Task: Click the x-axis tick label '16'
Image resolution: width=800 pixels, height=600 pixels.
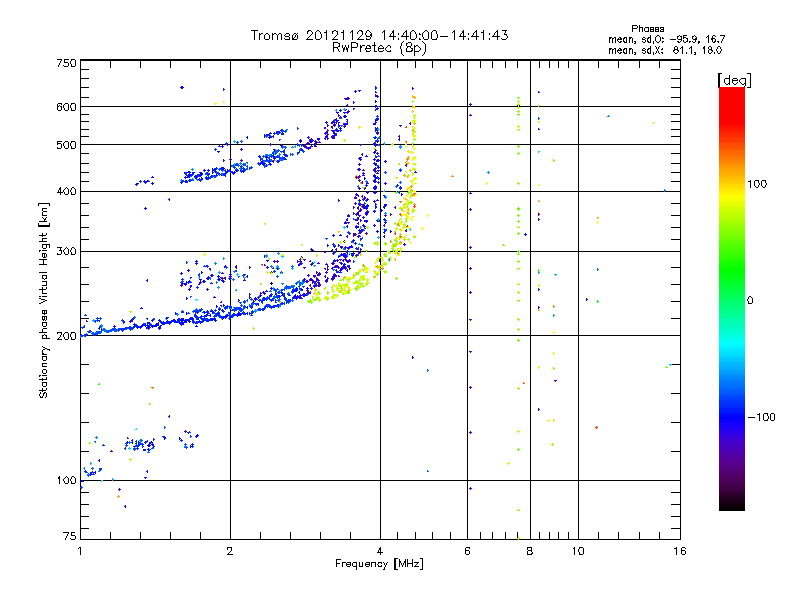Action: [x=680, y=551]
